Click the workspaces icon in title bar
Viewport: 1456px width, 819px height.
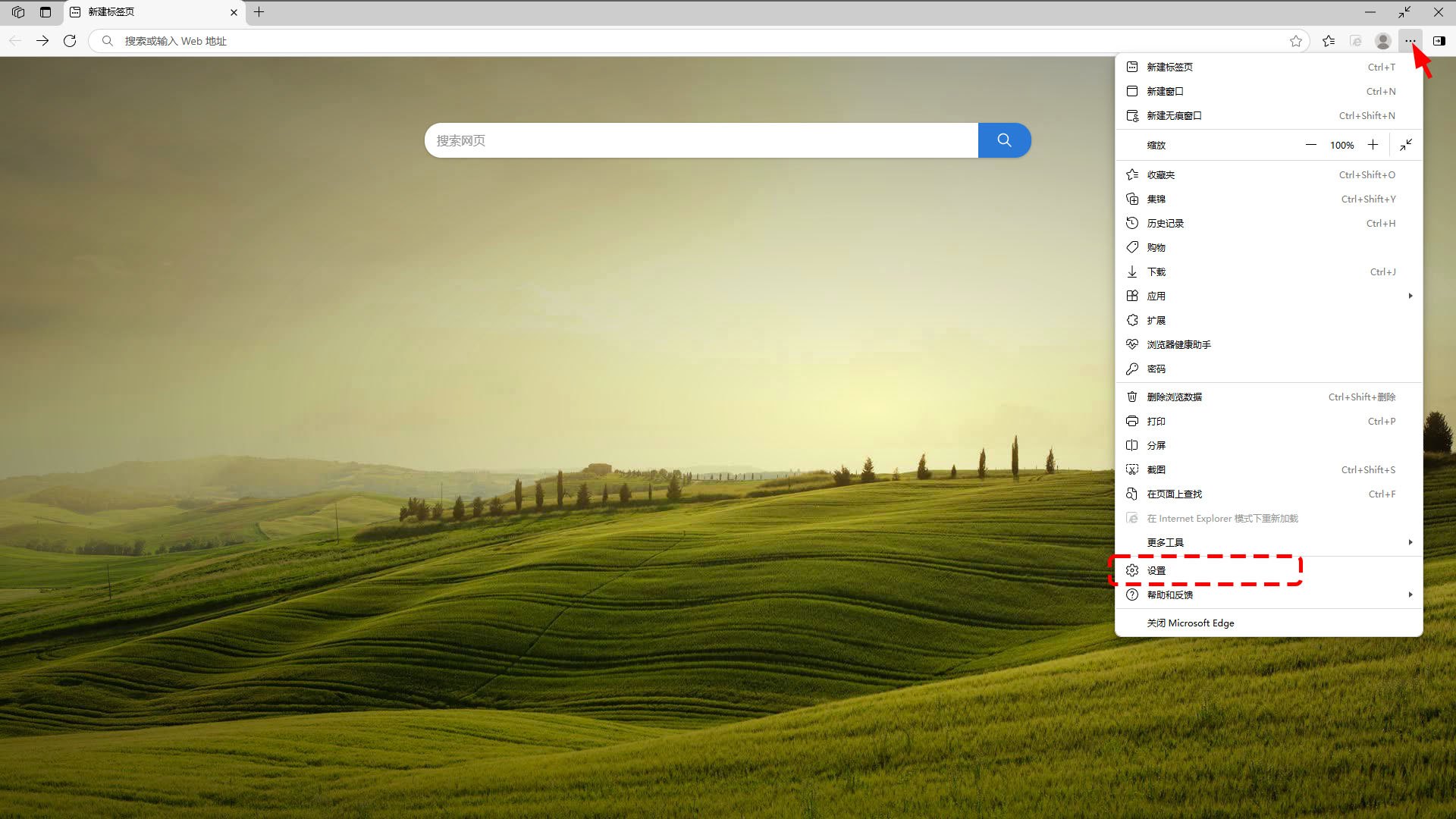pos(18,12)
